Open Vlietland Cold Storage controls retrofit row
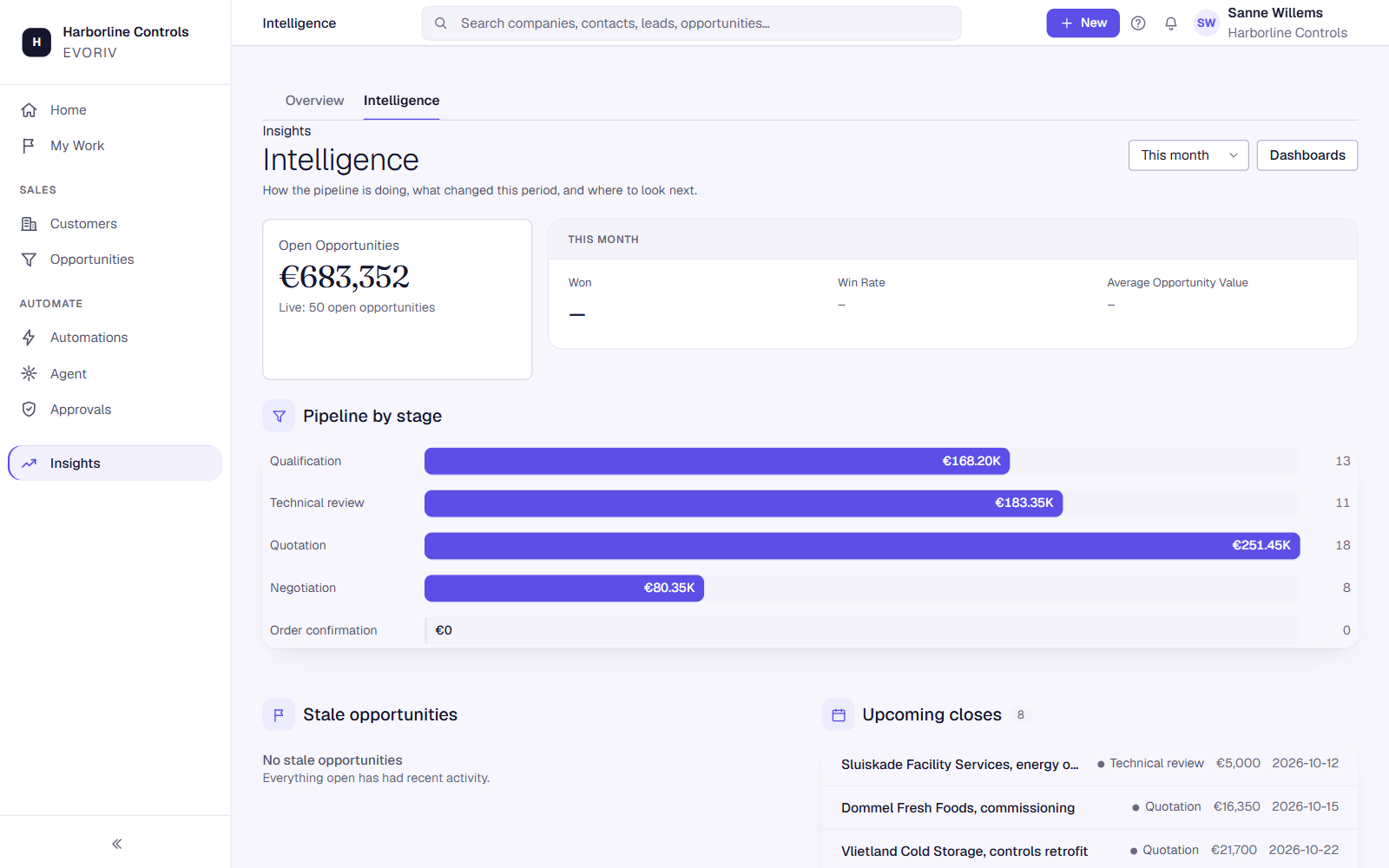 pos(1089,851)
